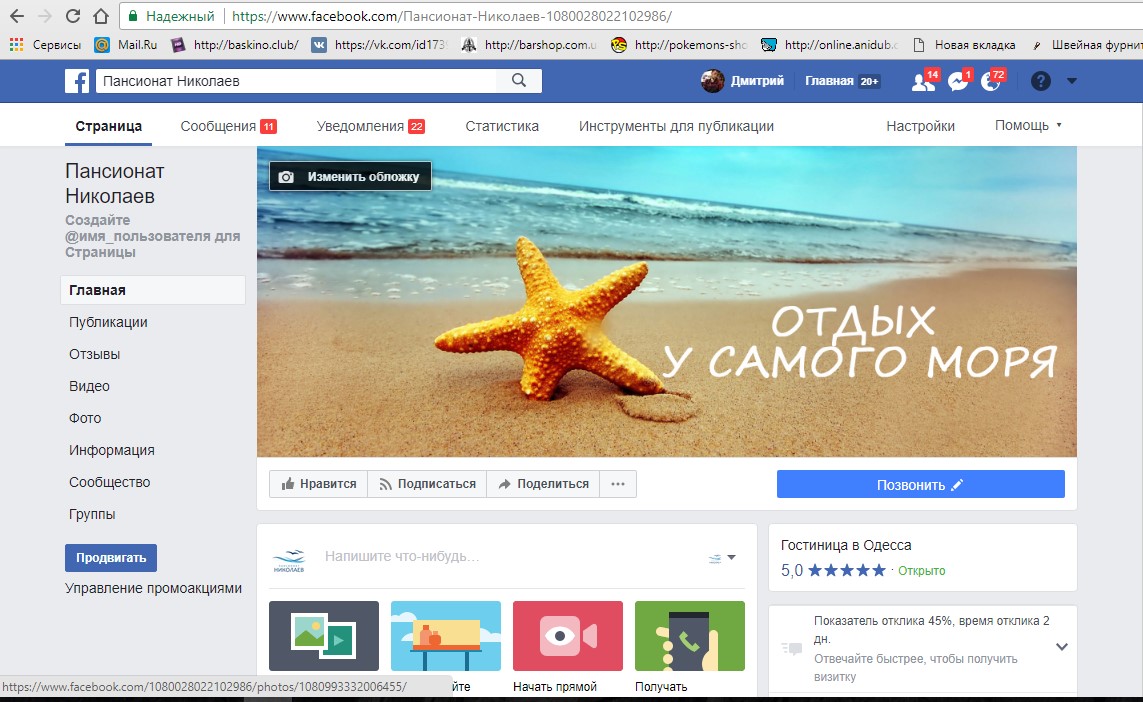Click the get phone calls tile
Image resolution: width=1143 pixels, height=702 pixels.
click(x=690, y=636)
